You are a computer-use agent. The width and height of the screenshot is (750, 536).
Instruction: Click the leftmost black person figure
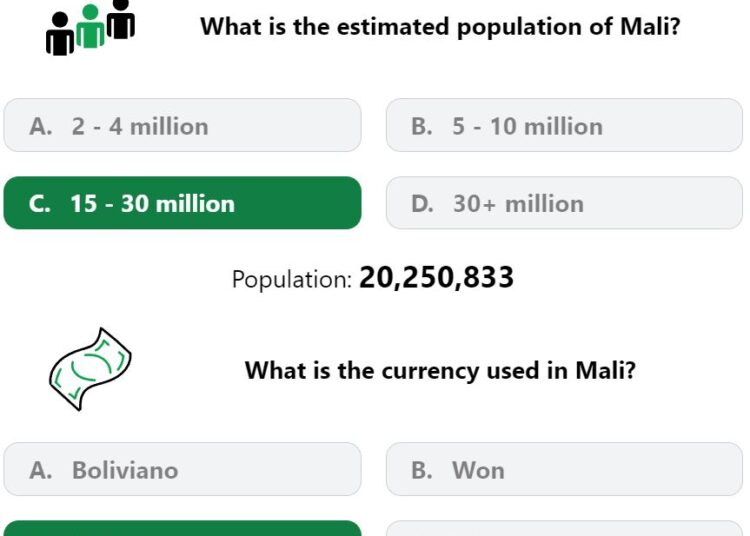pos(60,34)
